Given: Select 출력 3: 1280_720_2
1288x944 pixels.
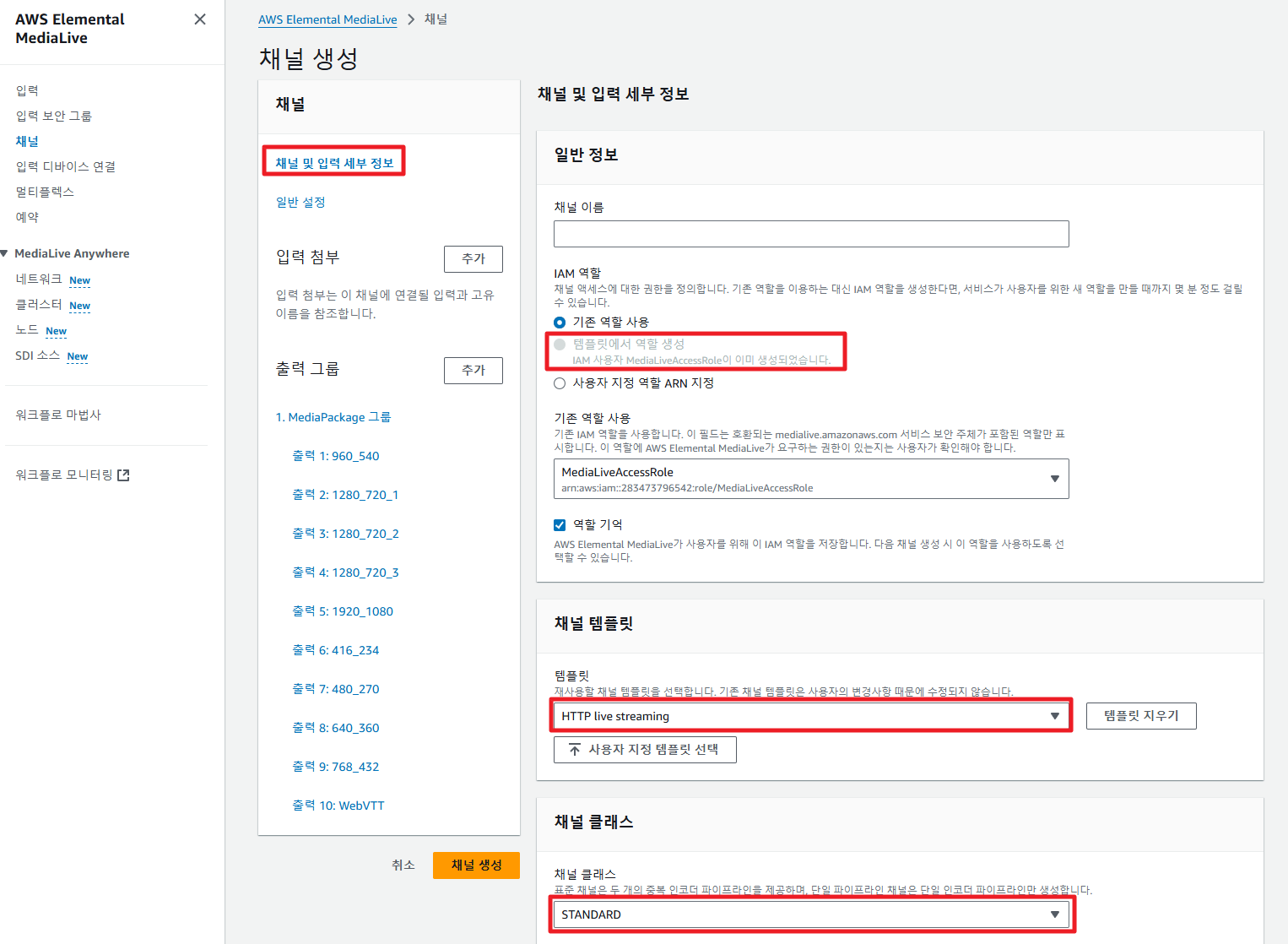Looking at the screenshot, I should pyautogui.click(x=345, y=534).
